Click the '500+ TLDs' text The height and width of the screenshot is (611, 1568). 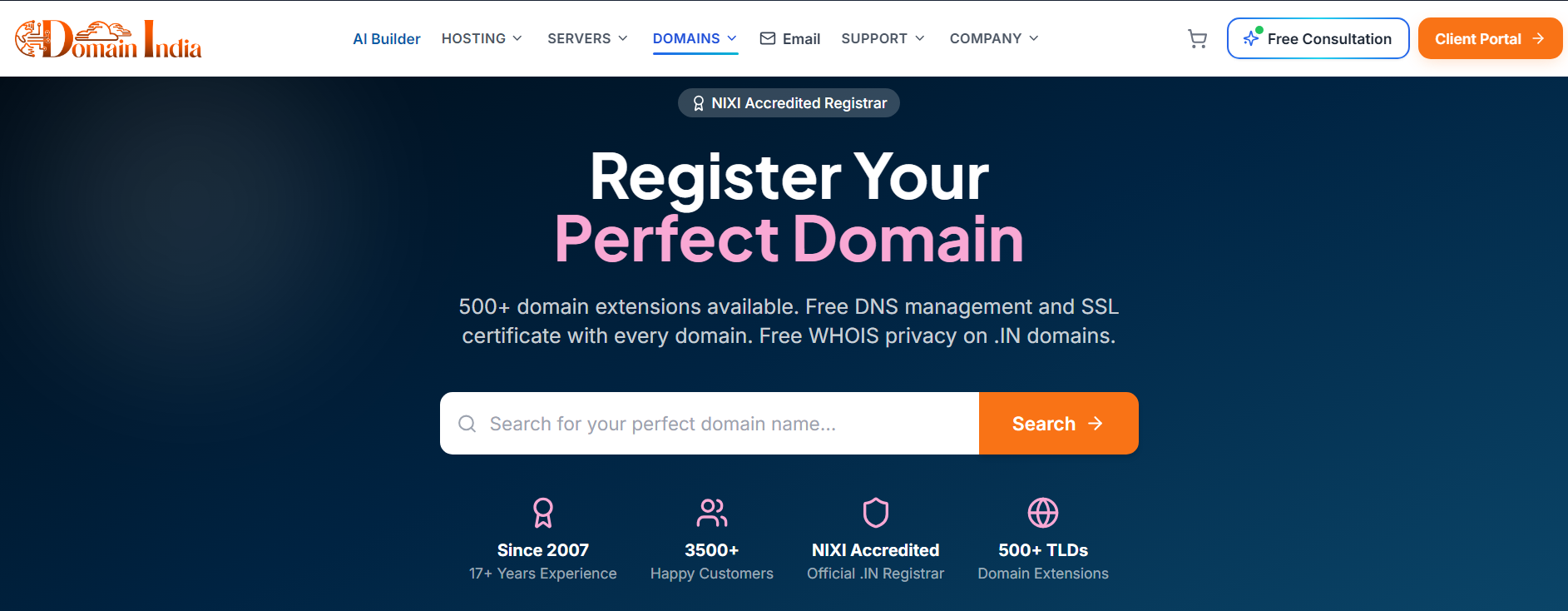click(x=1043, y=550)
